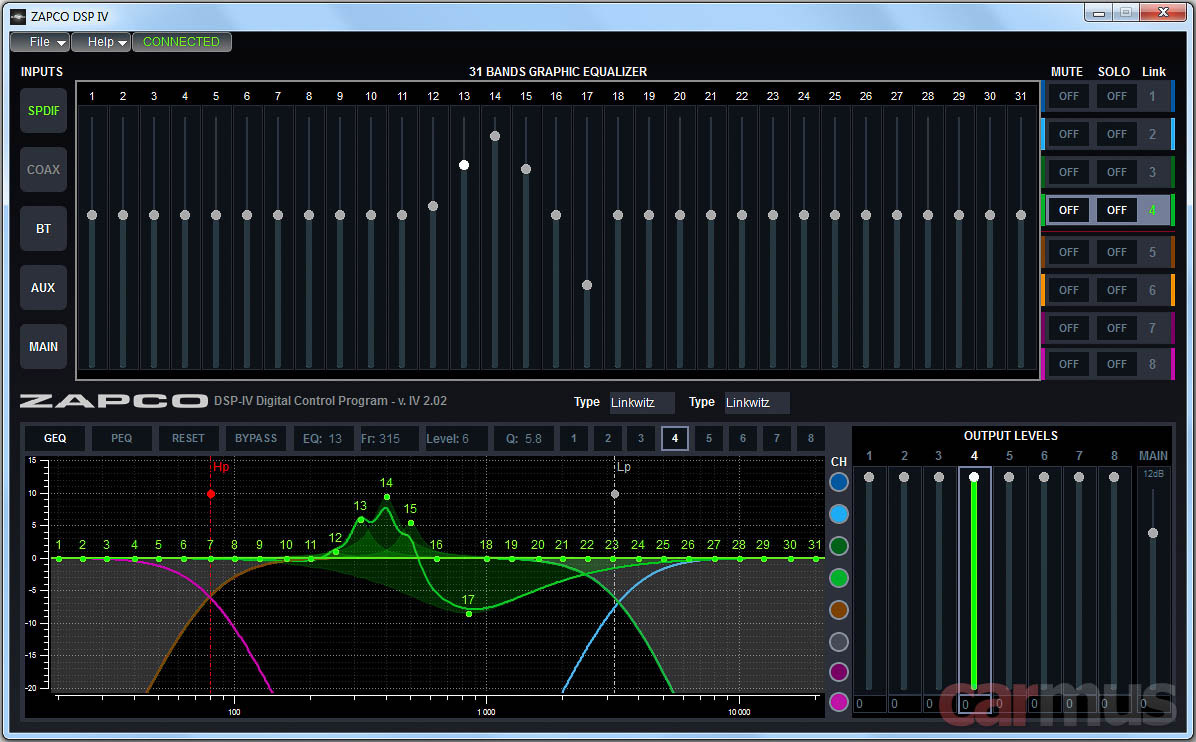The image size is (1196, 742).
Task: Click the BYPASS button
Action: click(256, 438)
